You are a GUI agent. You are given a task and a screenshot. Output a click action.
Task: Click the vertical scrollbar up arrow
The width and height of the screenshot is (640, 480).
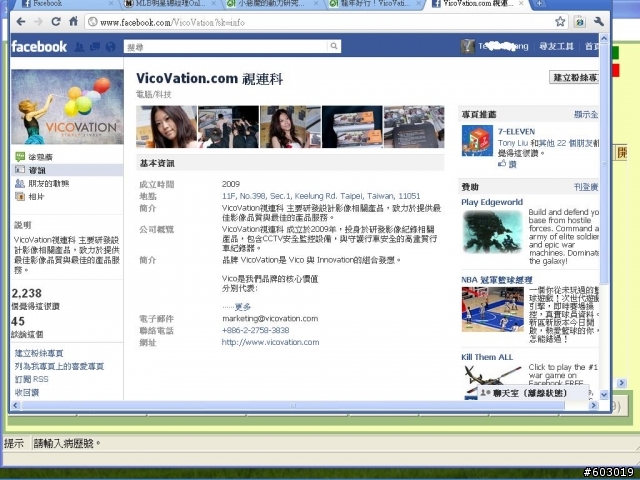click(604, 38)
